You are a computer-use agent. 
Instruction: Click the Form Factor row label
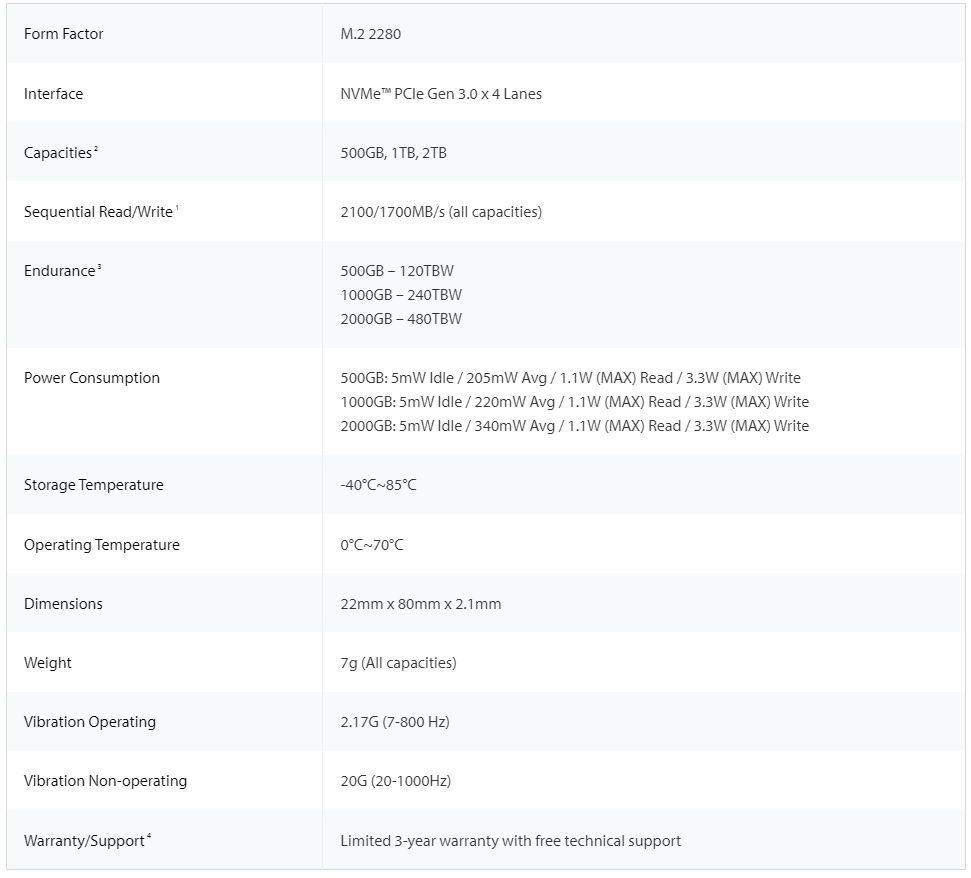pyautogui.click(x=64, y=34)
